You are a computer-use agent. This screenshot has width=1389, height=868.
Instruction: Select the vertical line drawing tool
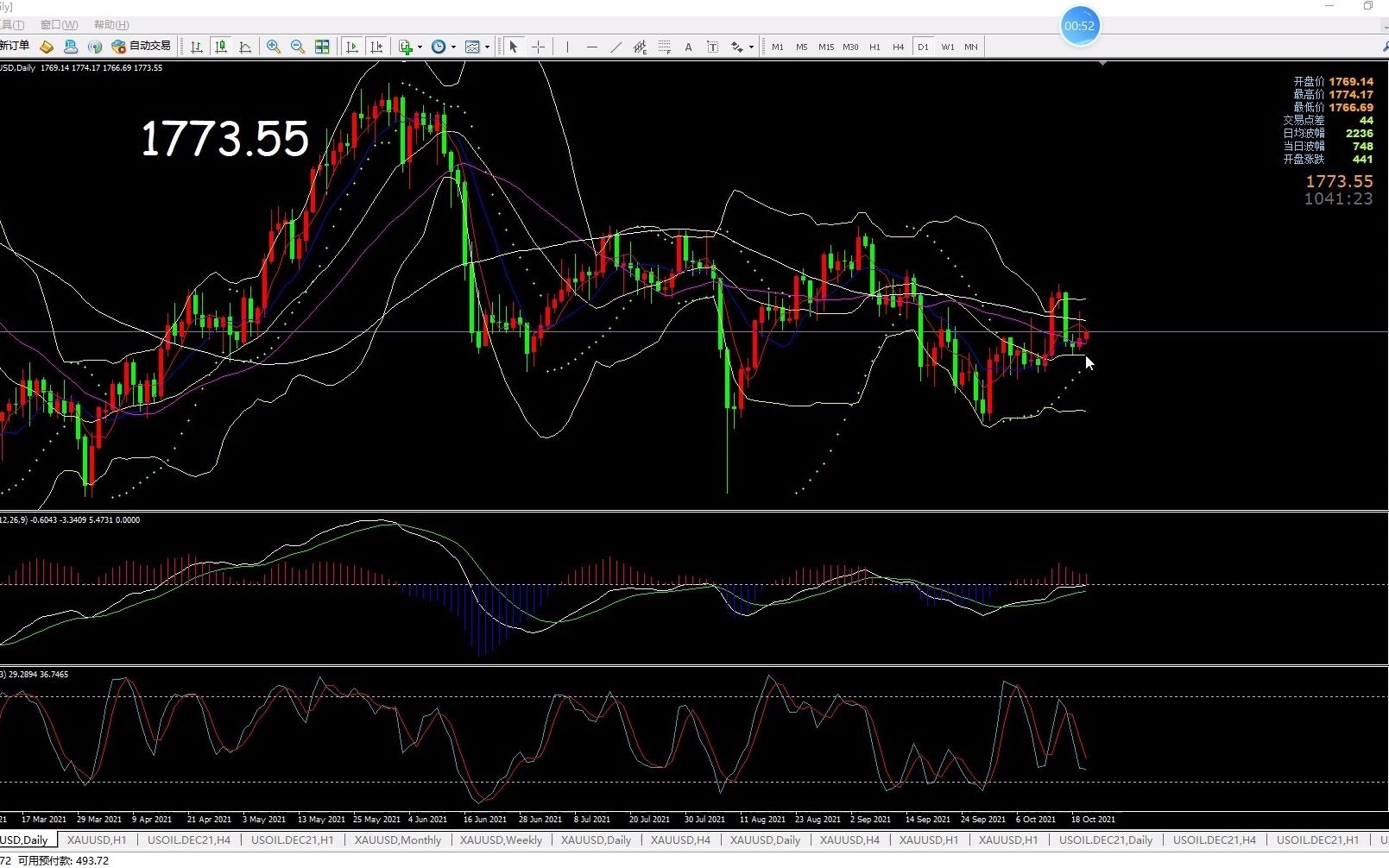(x=567, y=47)
